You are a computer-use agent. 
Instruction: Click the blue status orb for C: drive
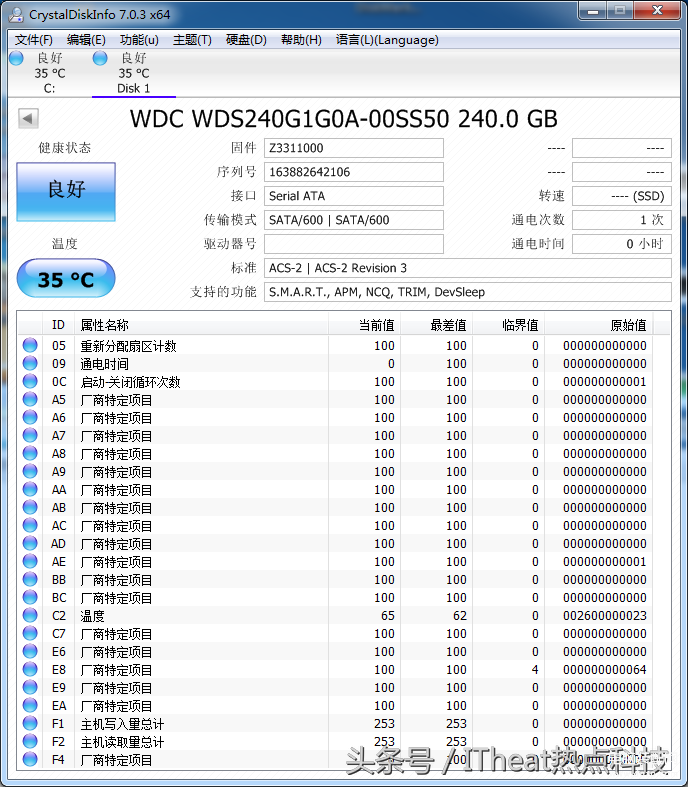(x=17, y=58)
